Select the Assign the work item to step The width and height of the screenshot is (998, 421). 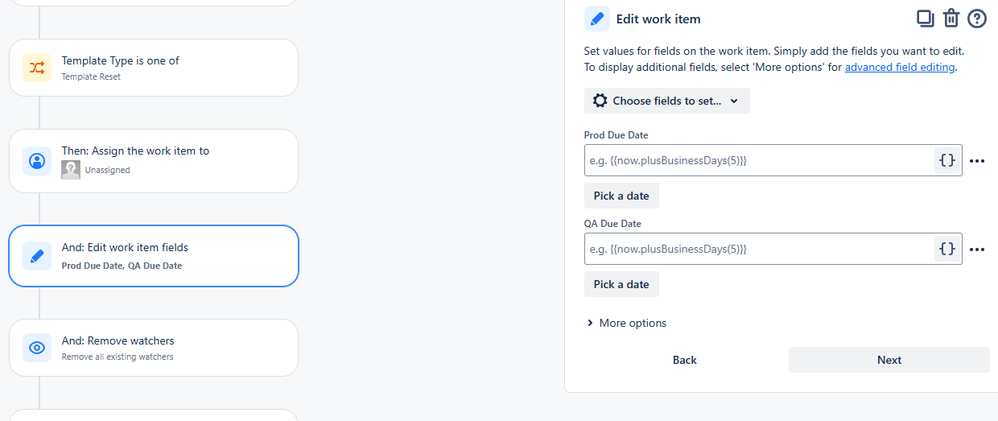[x=153, y=161]
